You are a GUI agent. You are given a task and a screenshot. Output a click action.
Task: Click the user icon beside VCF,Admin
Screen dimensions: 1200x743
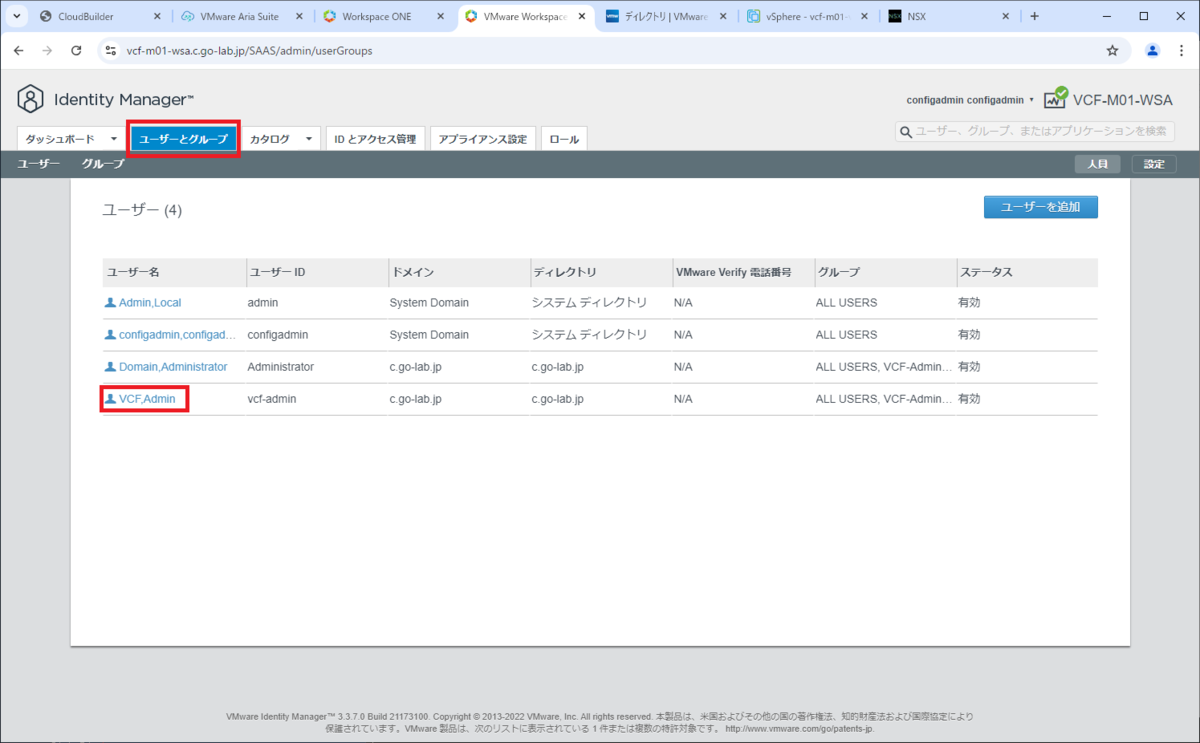pyautogui.click(x=111, y=399)
